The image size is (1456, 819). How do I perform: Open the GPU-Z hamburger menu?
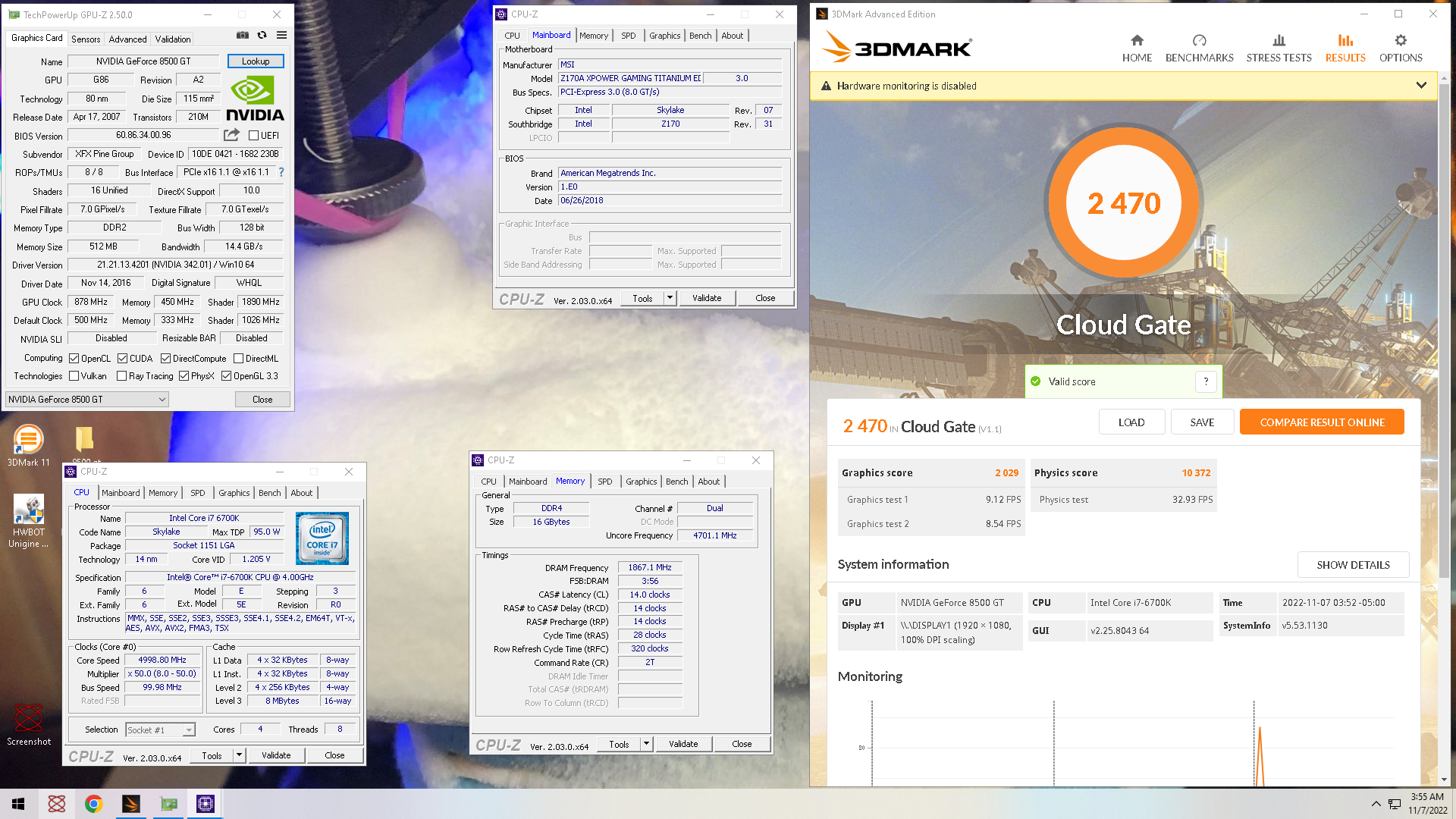point(281,35)
